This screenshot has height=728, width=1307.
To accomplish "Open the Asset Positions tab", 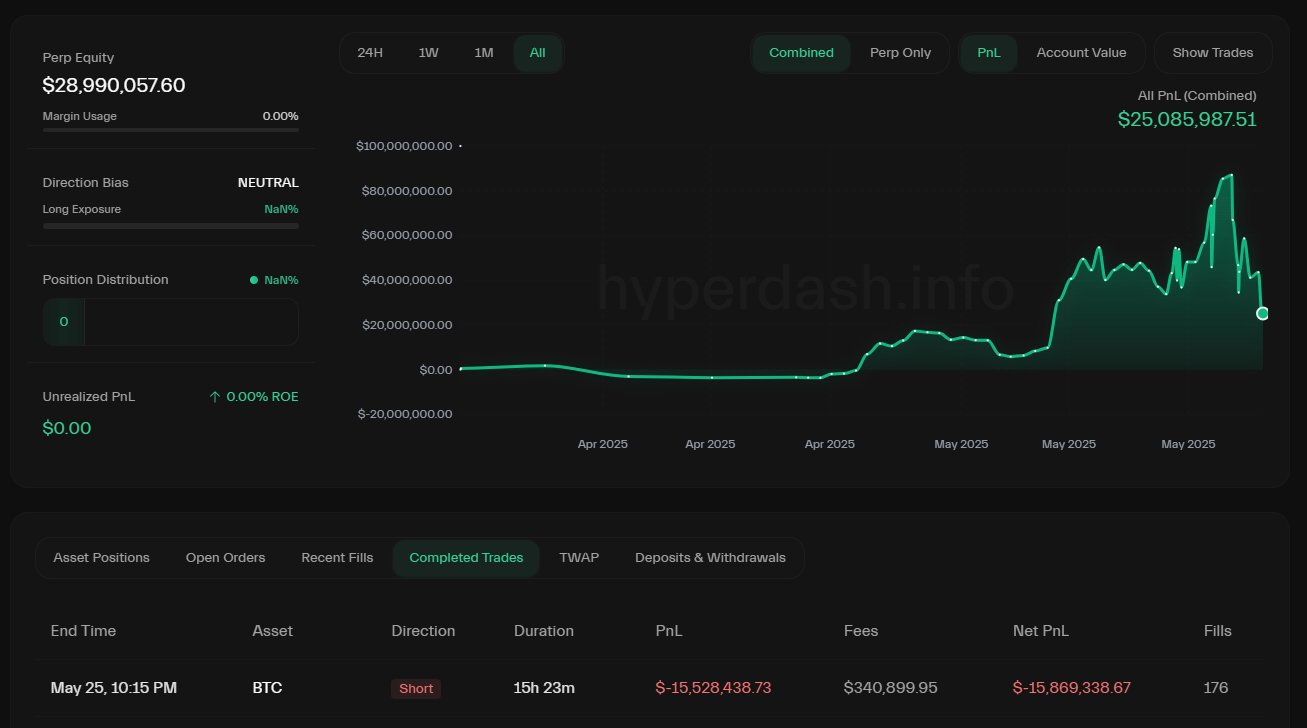I will point(101,558).
